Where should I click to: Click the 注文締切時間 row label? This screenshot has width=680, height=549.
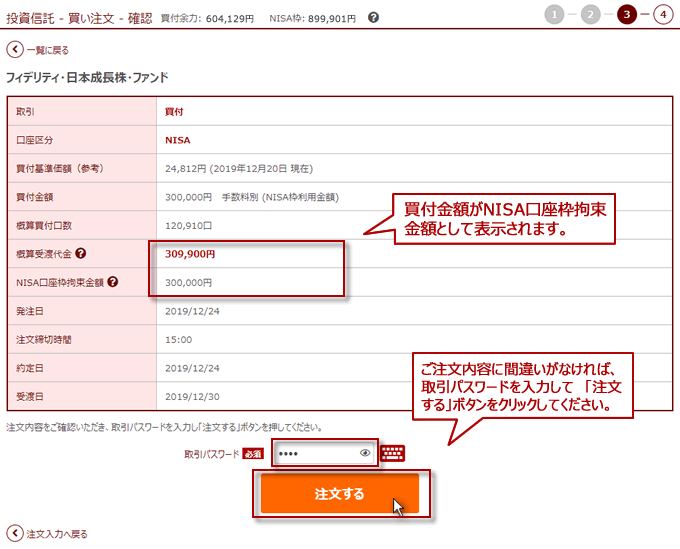click(44, 340)
